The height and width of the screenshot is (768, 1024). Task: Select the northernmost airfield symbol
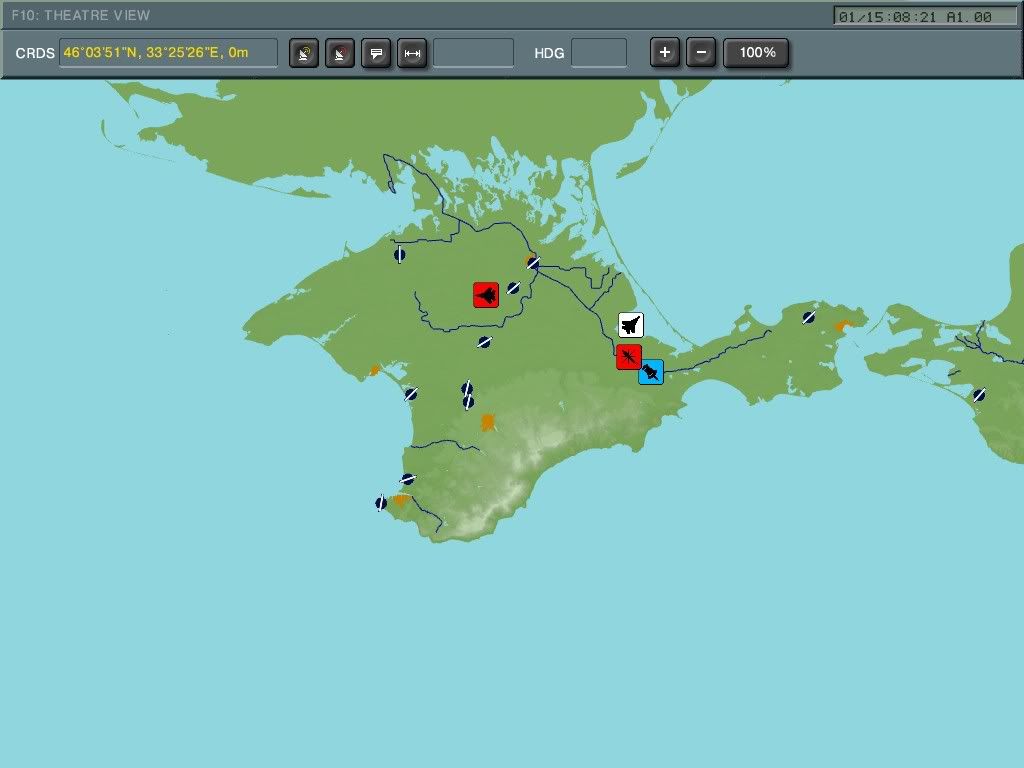(399, 255)
